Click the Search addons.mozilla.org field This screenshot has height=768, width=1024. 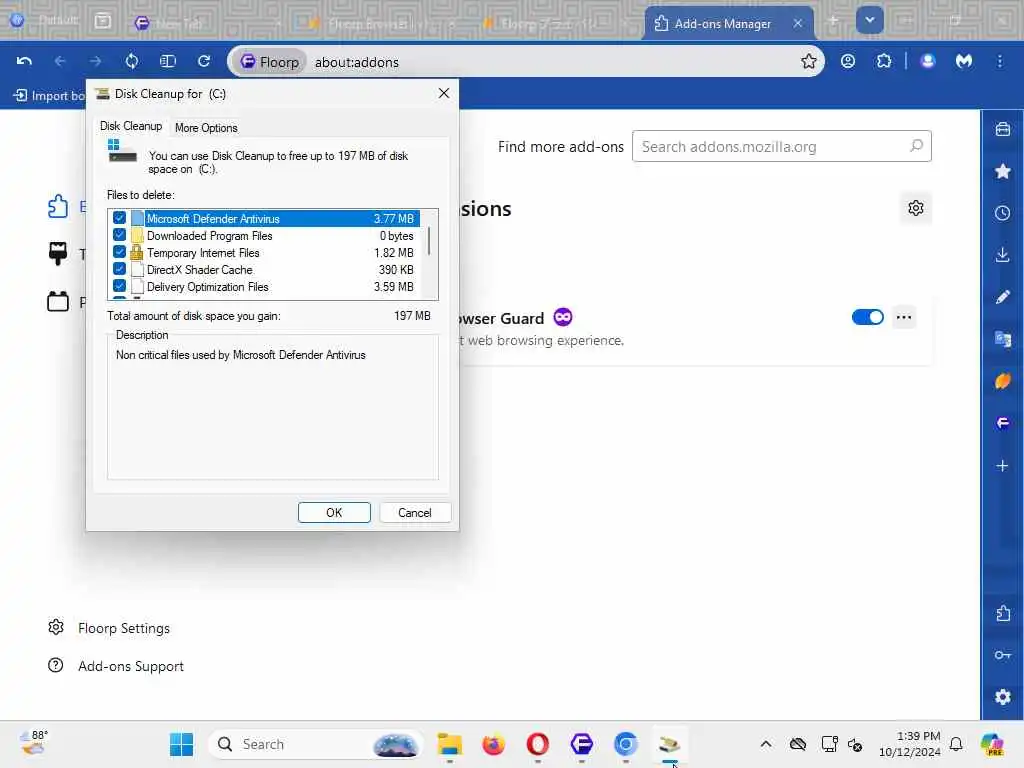coord(781,146)
